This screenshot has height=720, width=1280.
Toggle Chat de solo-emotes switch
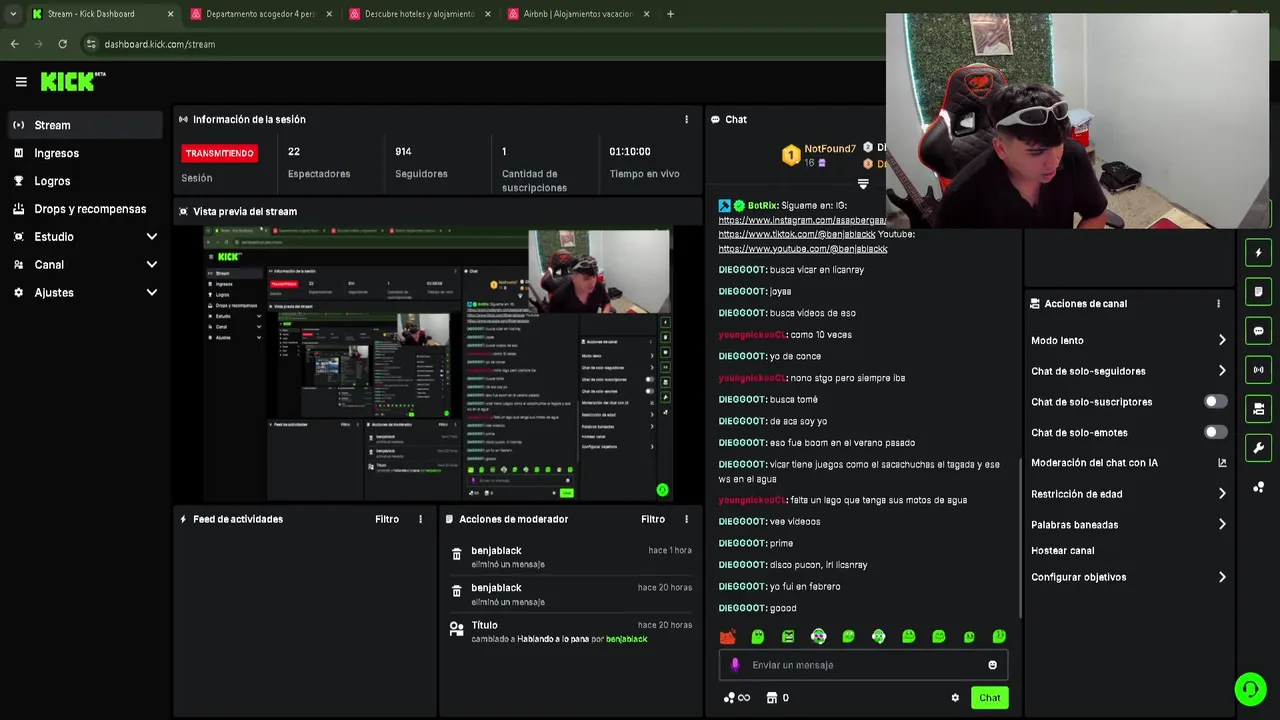(1215, 432)
